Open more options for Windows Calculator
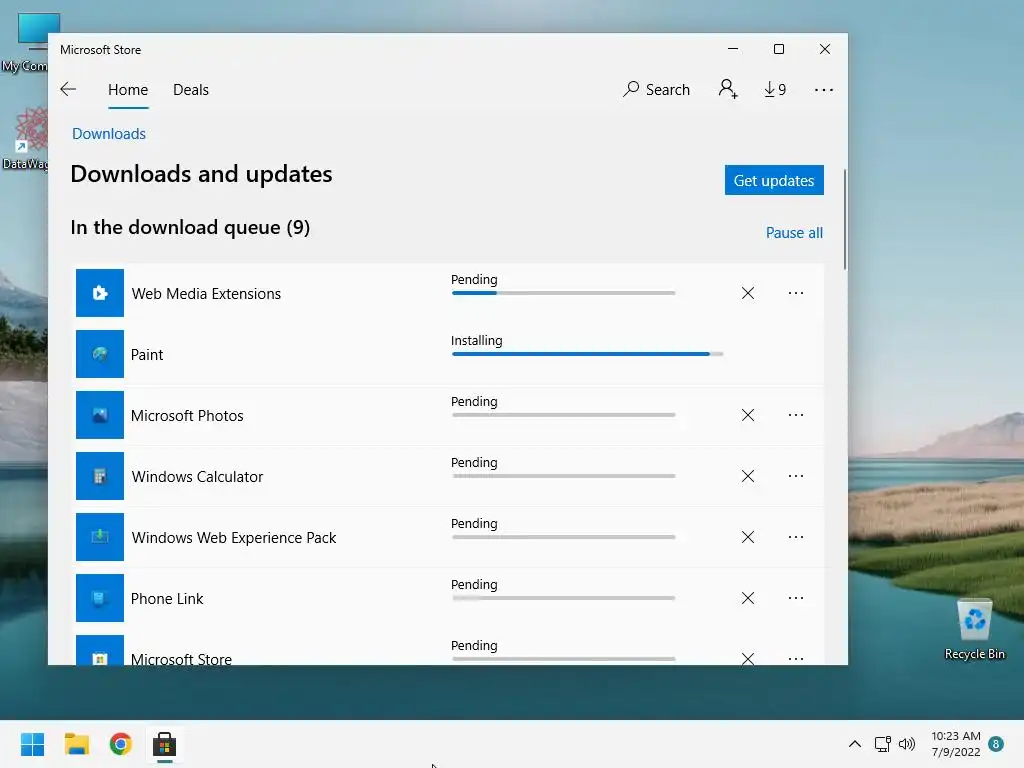Image resolution: width=1024 pixels, height=768 pixels. pyautogui.click(x=795, y=476)
